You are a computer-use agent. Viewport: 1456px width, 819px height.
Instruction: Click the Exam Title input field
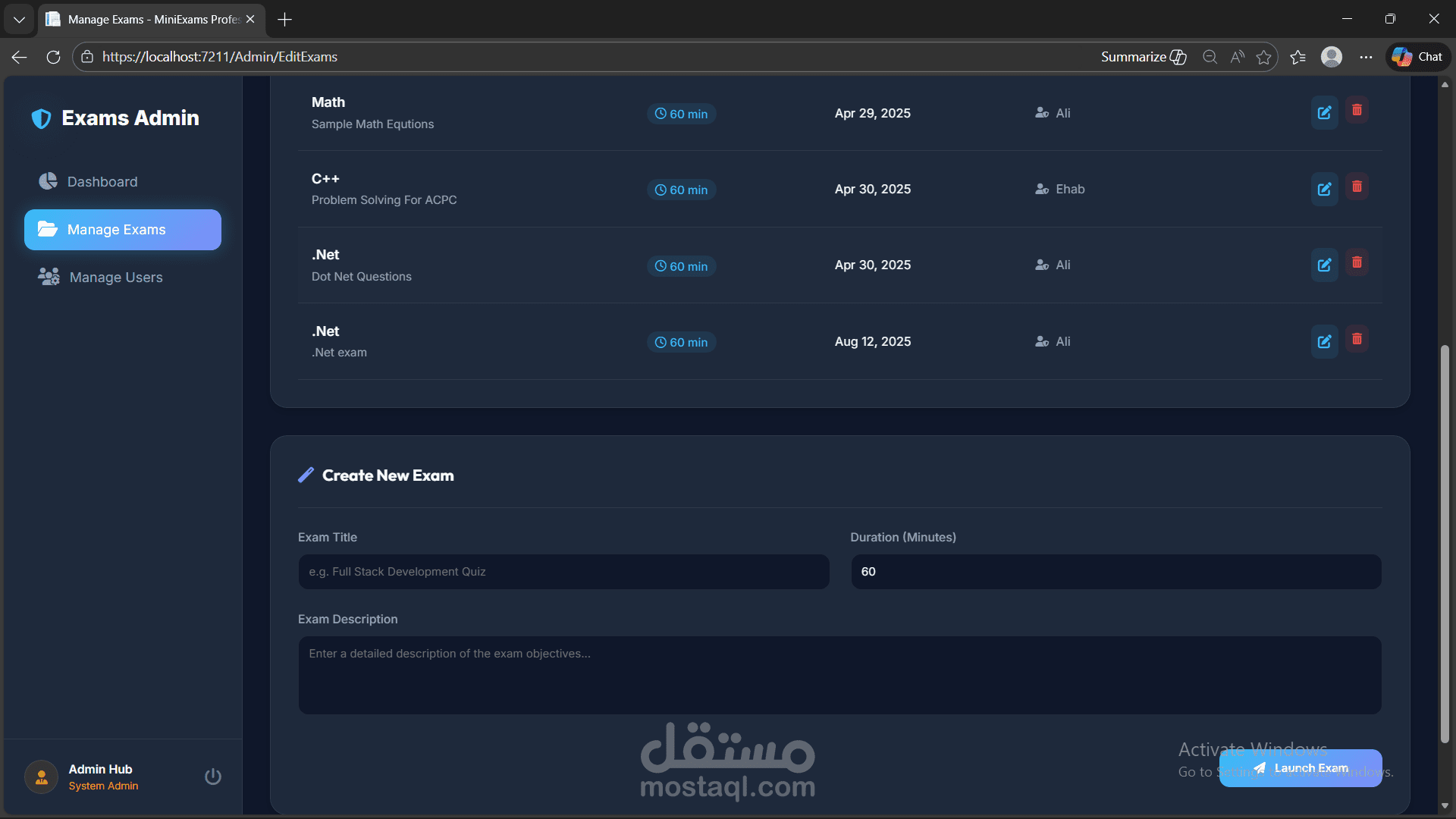tap(563, 572)
